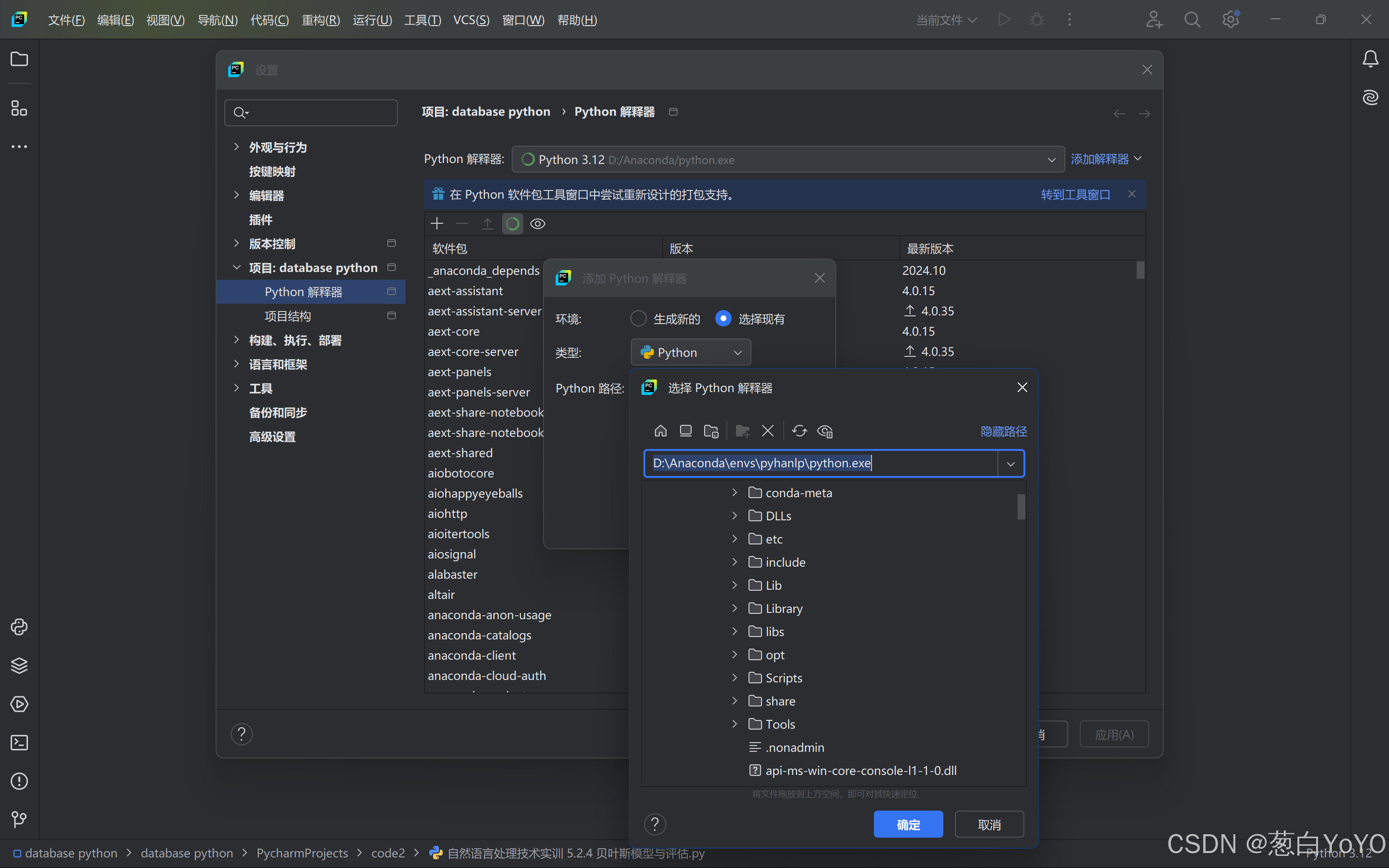Click the 转到工具窗口 link
Screen dimensions: 1389x868
pos(1075,195)
